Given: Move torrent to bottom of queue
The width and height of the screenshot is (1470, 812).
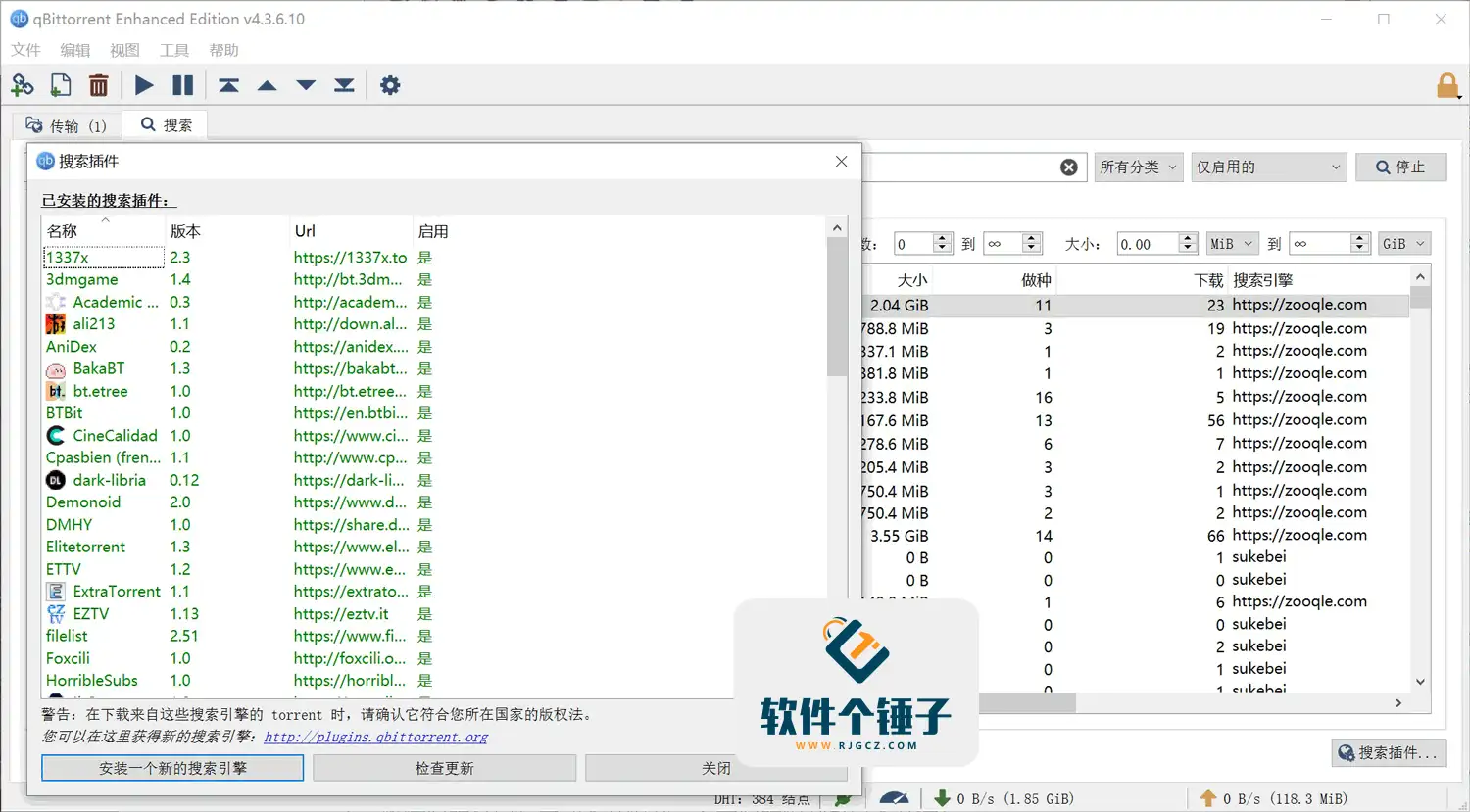Looking at the screenshot, I should pyautogui.click(x=344, y=85).
